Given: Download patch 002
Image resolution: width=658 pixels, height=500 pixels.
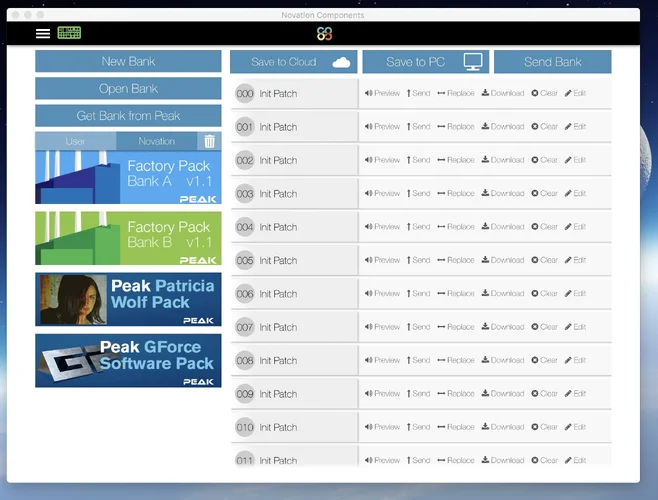Looking at the screenshot, I should [503, 160].
